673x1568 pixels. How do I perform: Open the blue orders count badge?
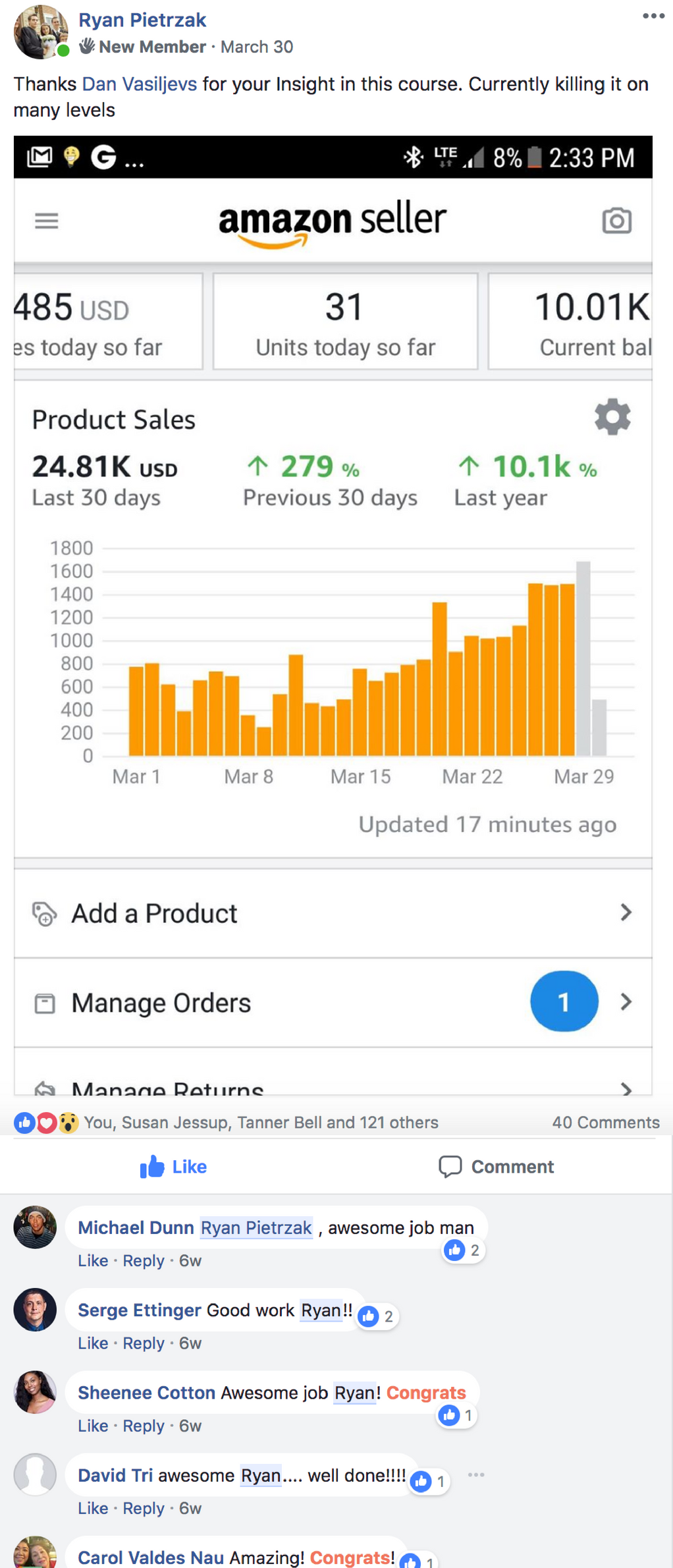564,1001
